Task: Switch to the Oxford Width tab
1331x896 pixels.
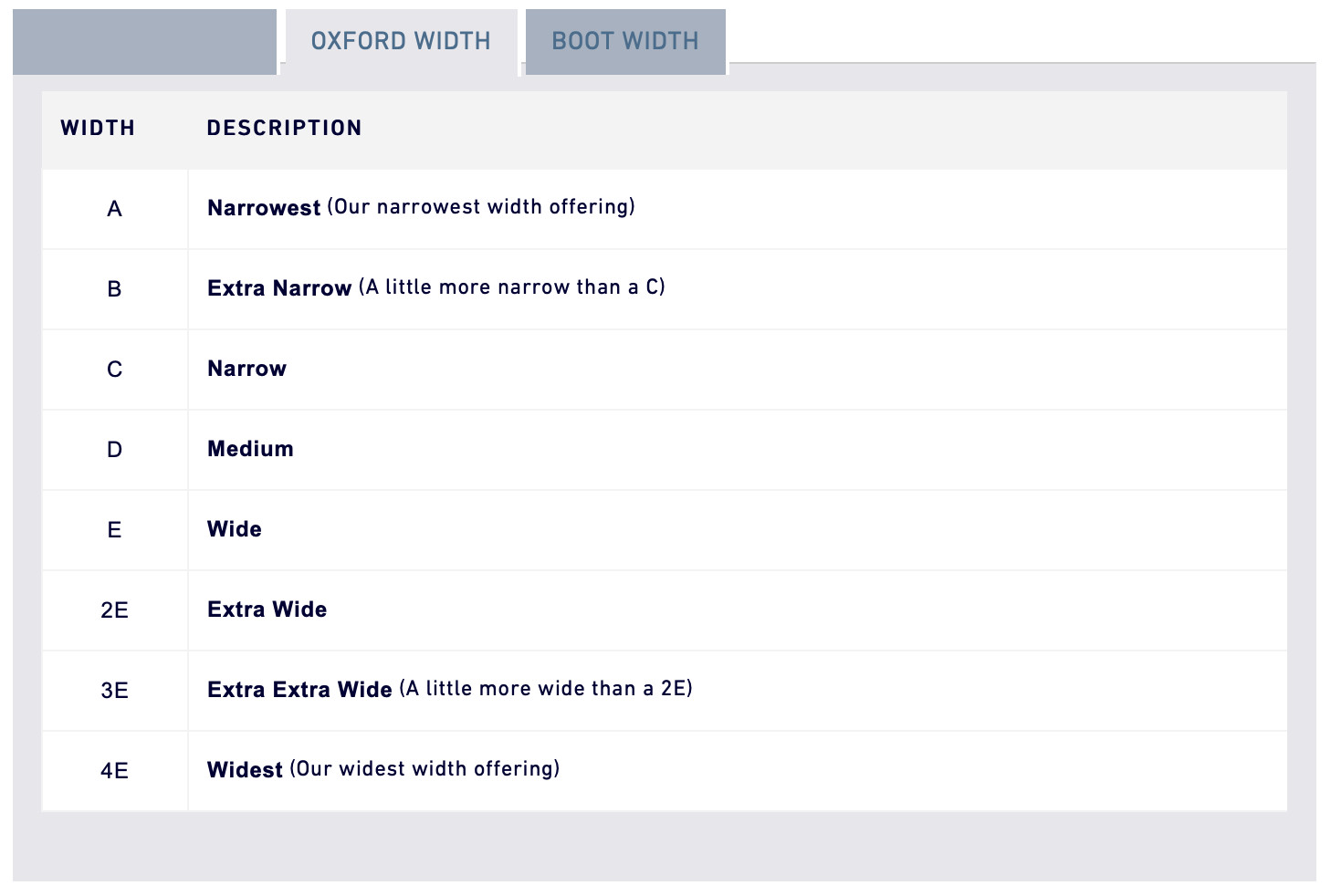Action: [401, 41]
